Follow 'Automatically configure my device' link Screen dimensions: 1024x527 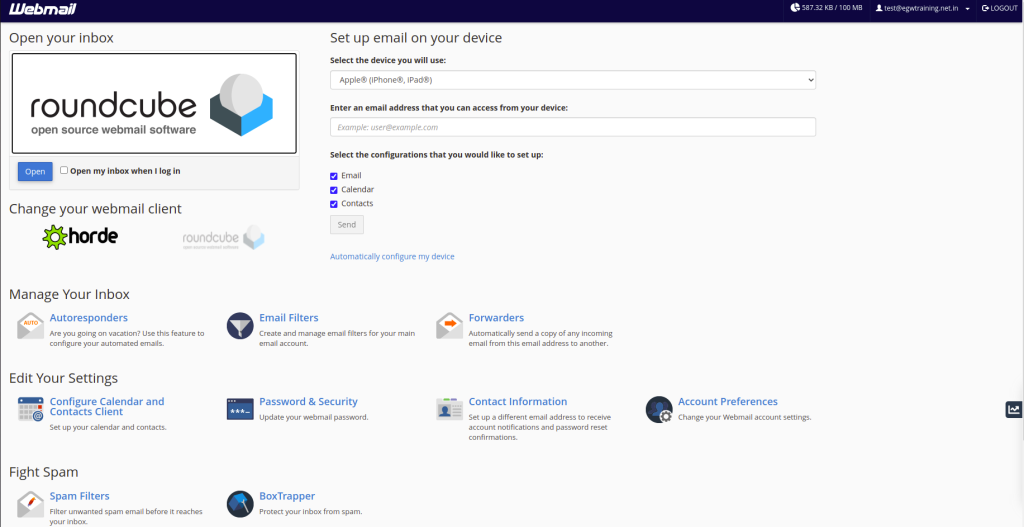[x=392, y=257]
